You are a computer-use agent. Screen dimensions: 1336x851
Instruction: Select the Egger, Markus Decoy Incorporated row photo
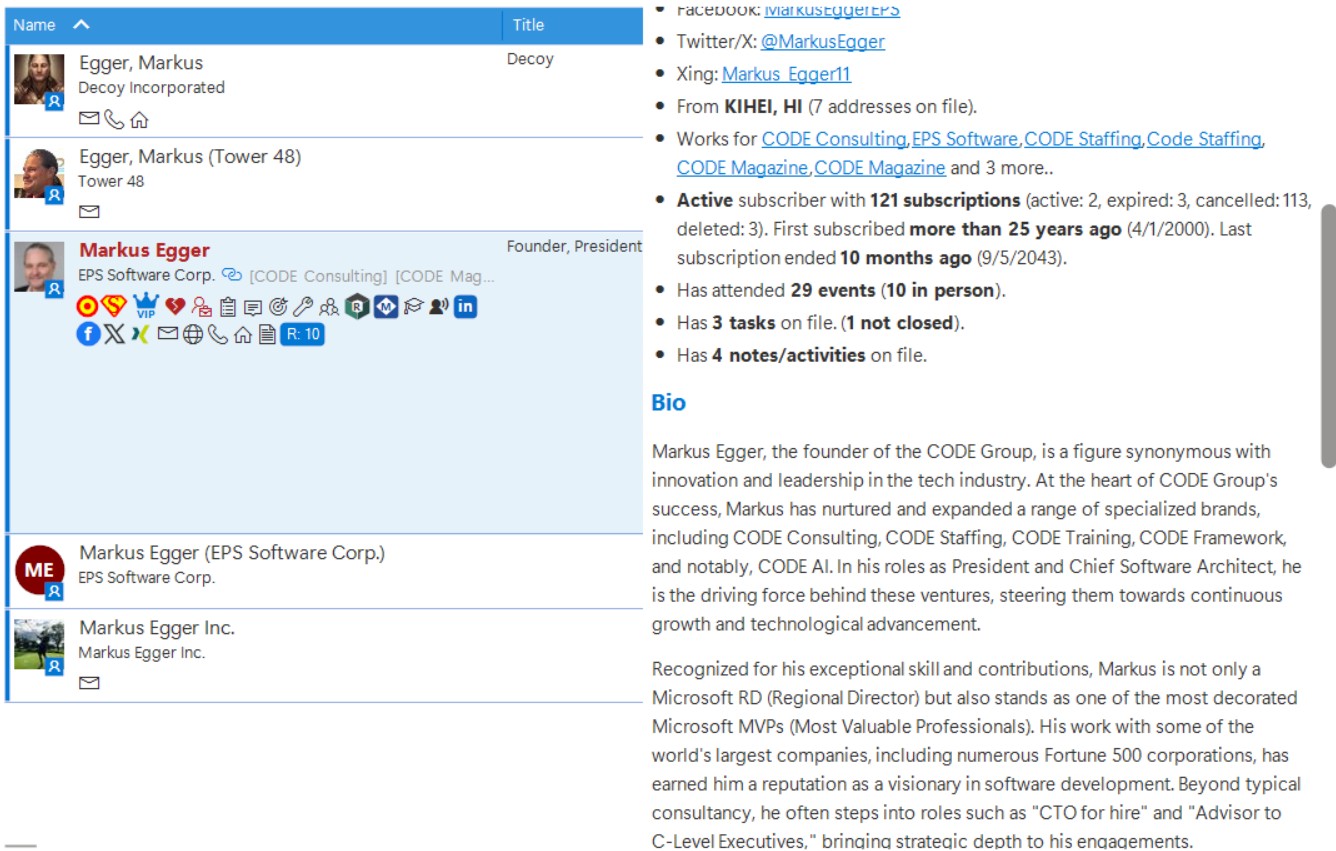39,80
